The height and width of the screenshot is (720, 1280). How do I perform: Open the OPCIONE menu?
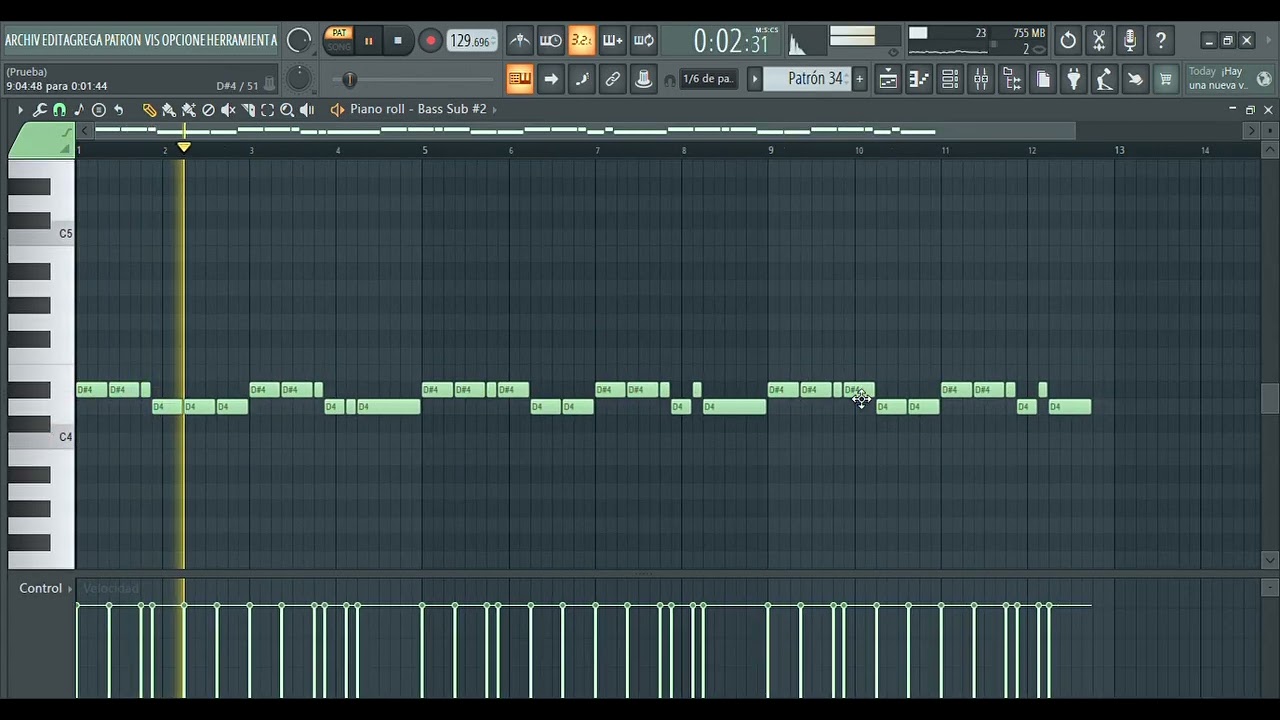(185, 40)
